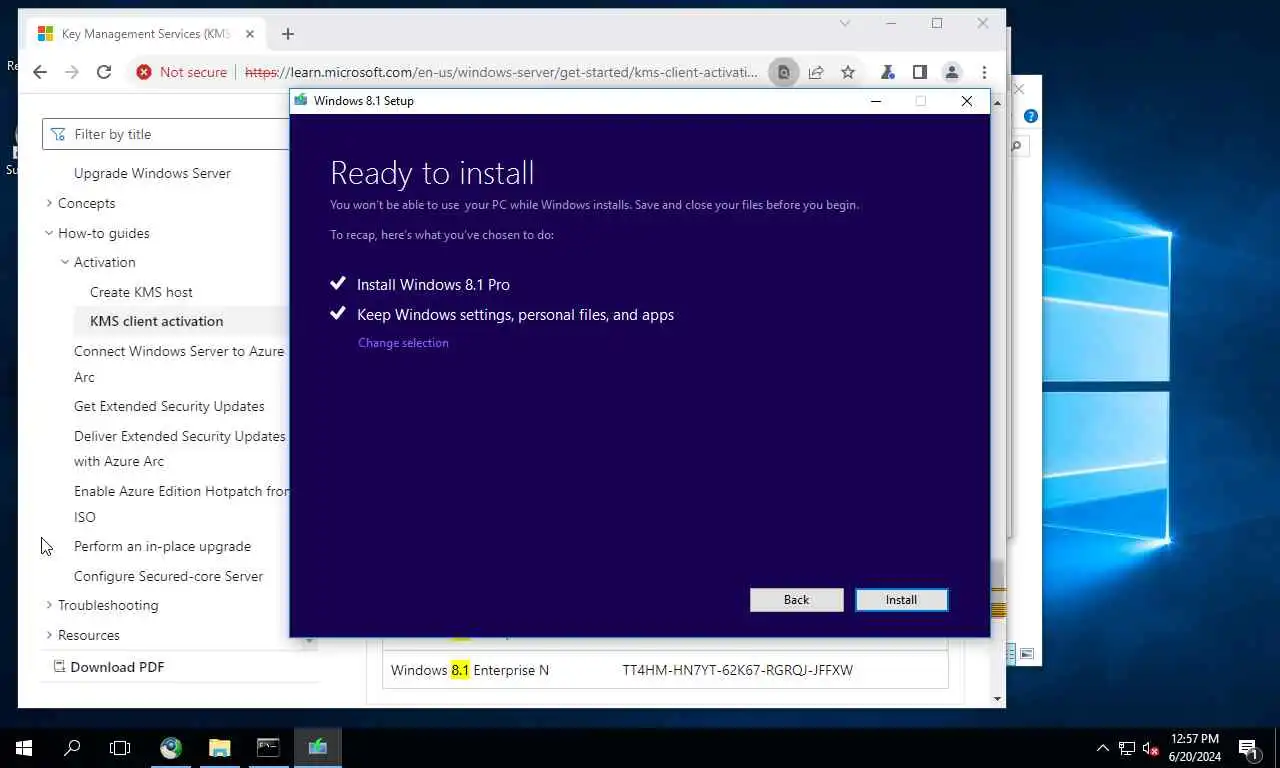Click the URL address bar
The width and height of the screenshot is (1280, 768).
(x=501, y=72)
